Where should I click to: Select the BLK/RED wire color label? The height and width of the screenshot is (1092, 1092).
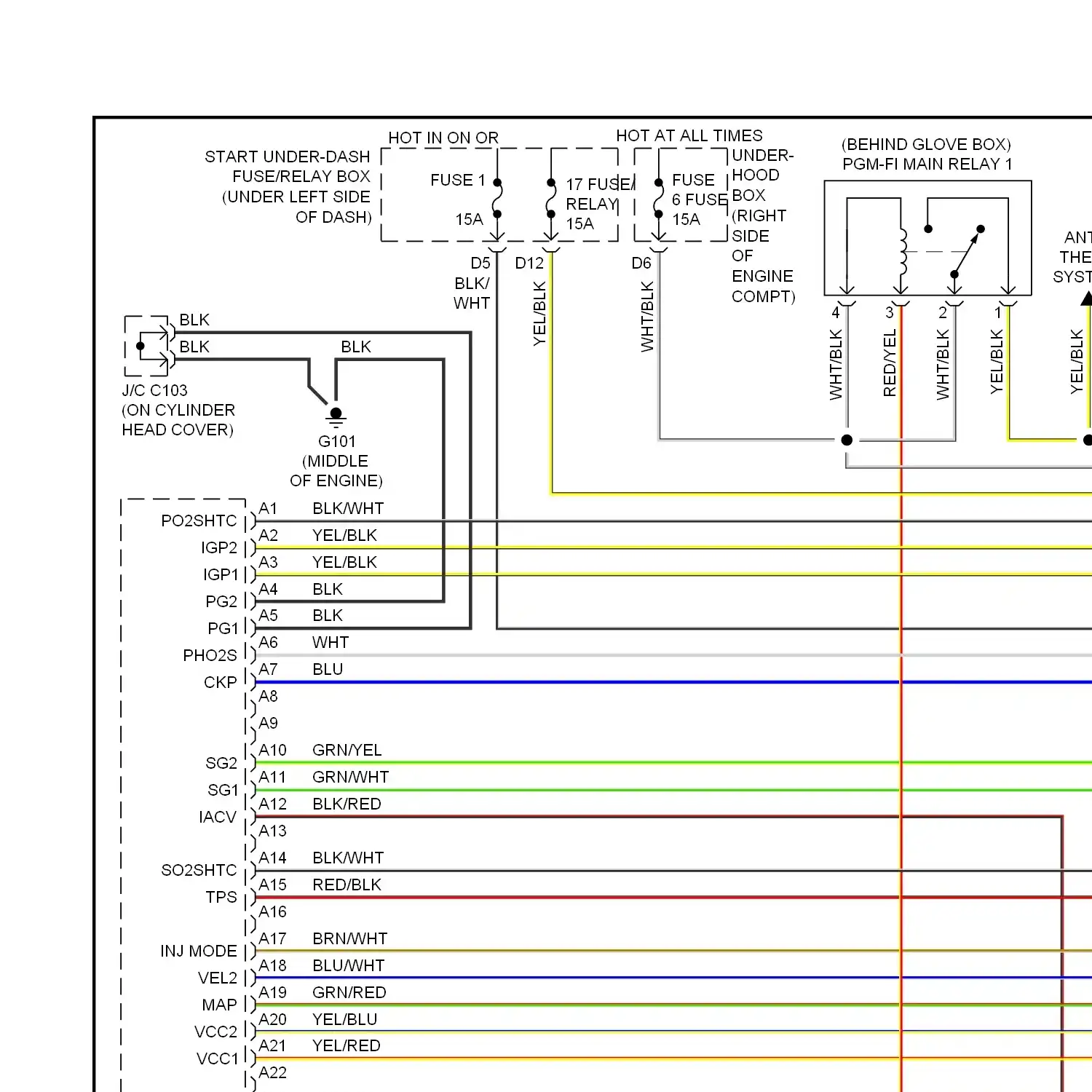tap(347, 804)
